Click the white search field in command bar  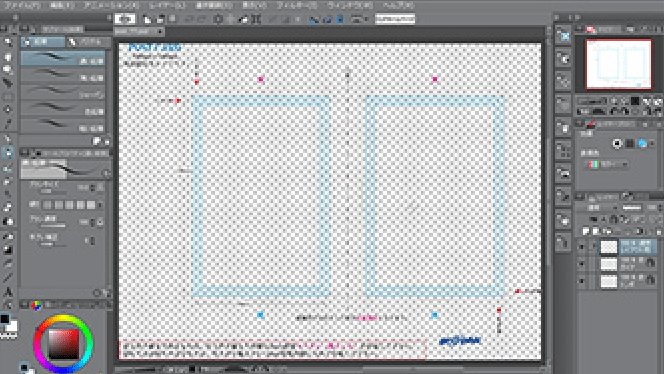click(x=395, y=19)
